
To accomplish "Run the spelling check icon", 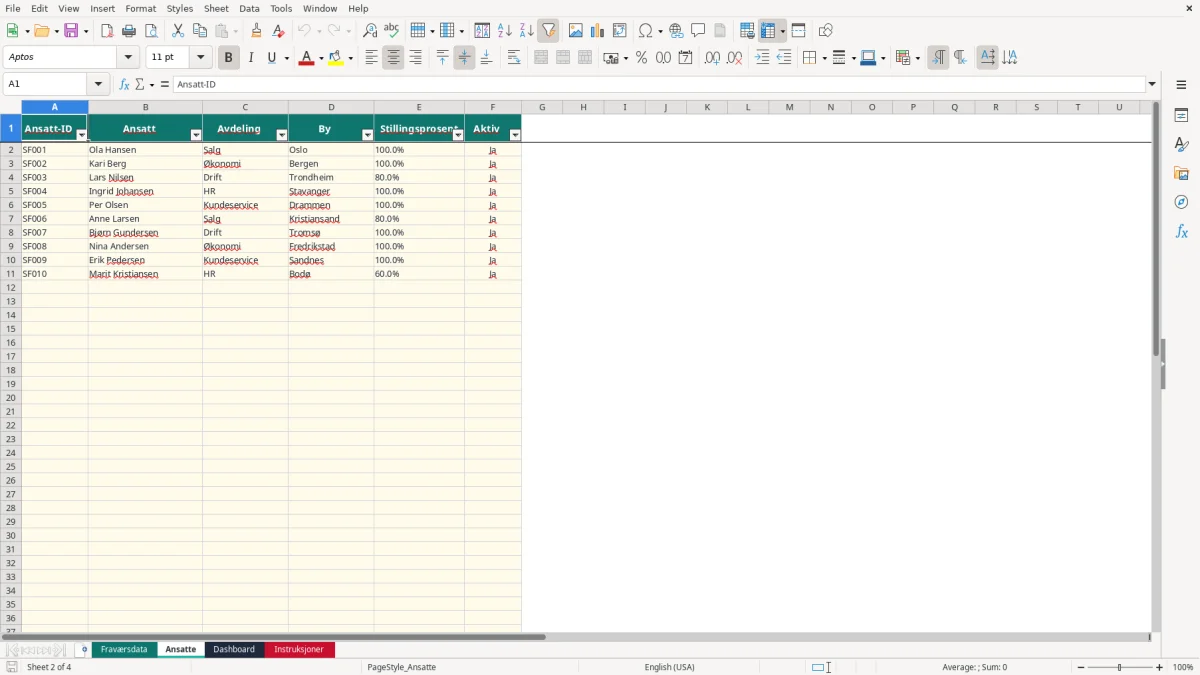I will 392,31.
